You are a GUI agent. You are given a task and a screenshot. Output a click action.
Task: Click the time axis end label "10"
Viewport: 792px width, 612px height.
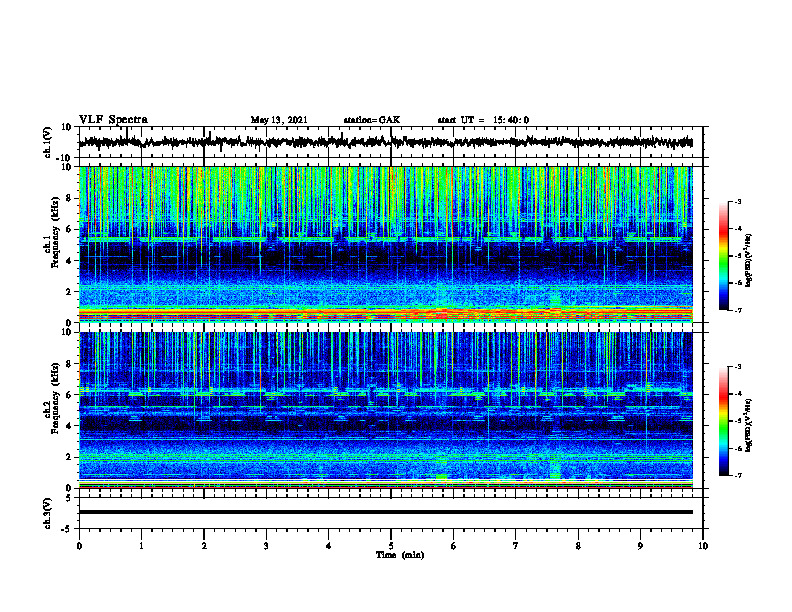coord(703,546)
